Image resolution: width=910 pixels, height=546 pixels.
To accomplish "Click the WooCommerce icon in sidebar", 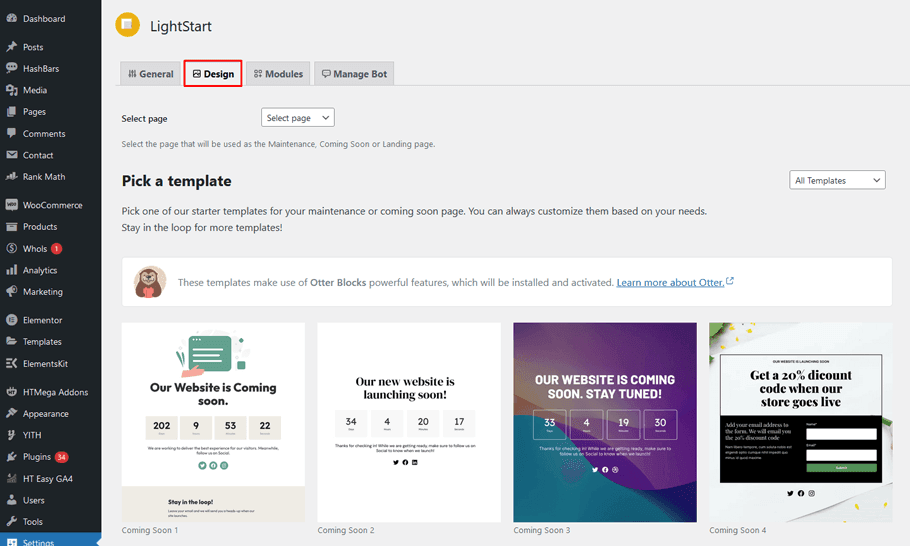I will [12, 205].
